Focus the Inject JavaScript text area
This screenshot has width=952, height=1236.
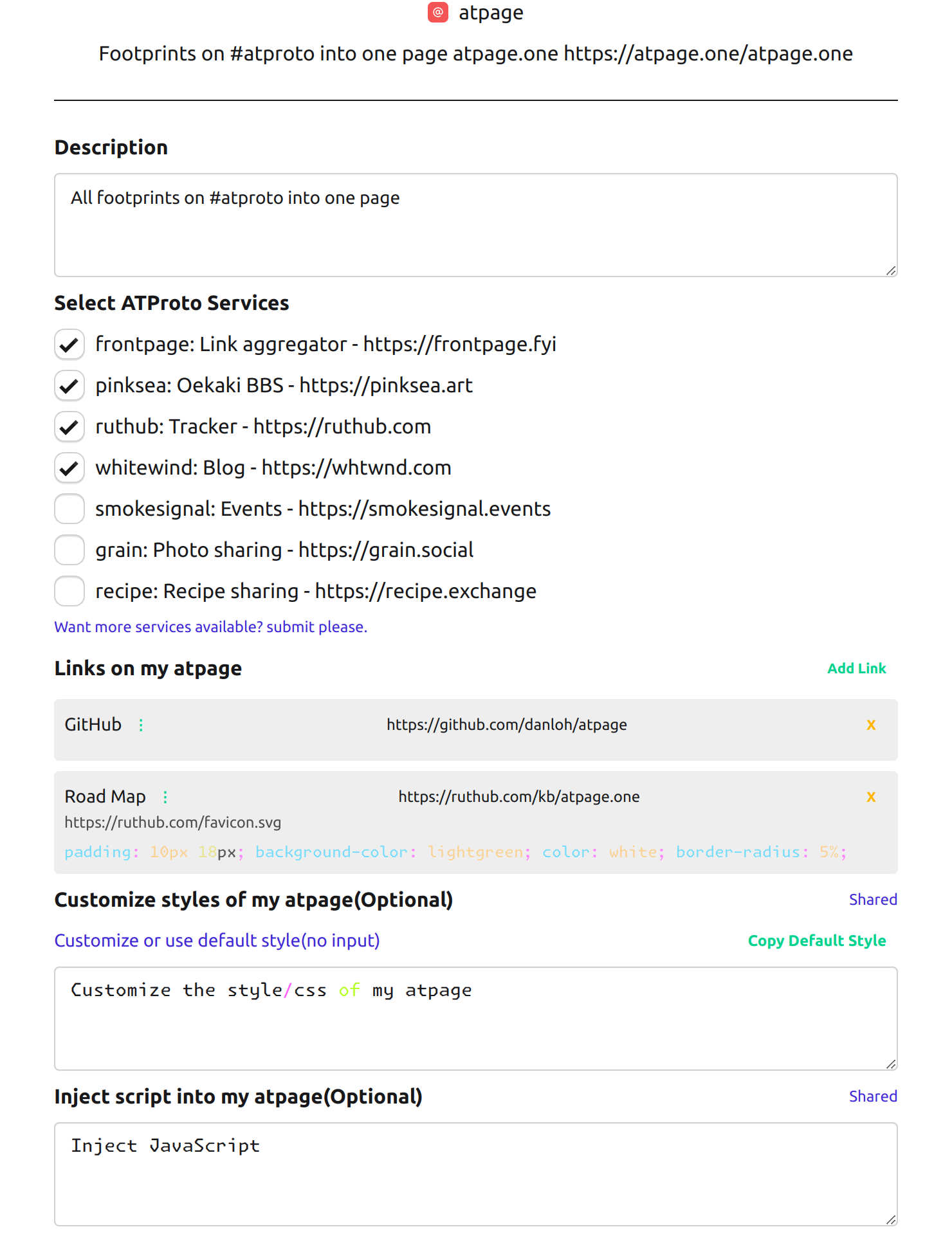(x=475, y=1174)
